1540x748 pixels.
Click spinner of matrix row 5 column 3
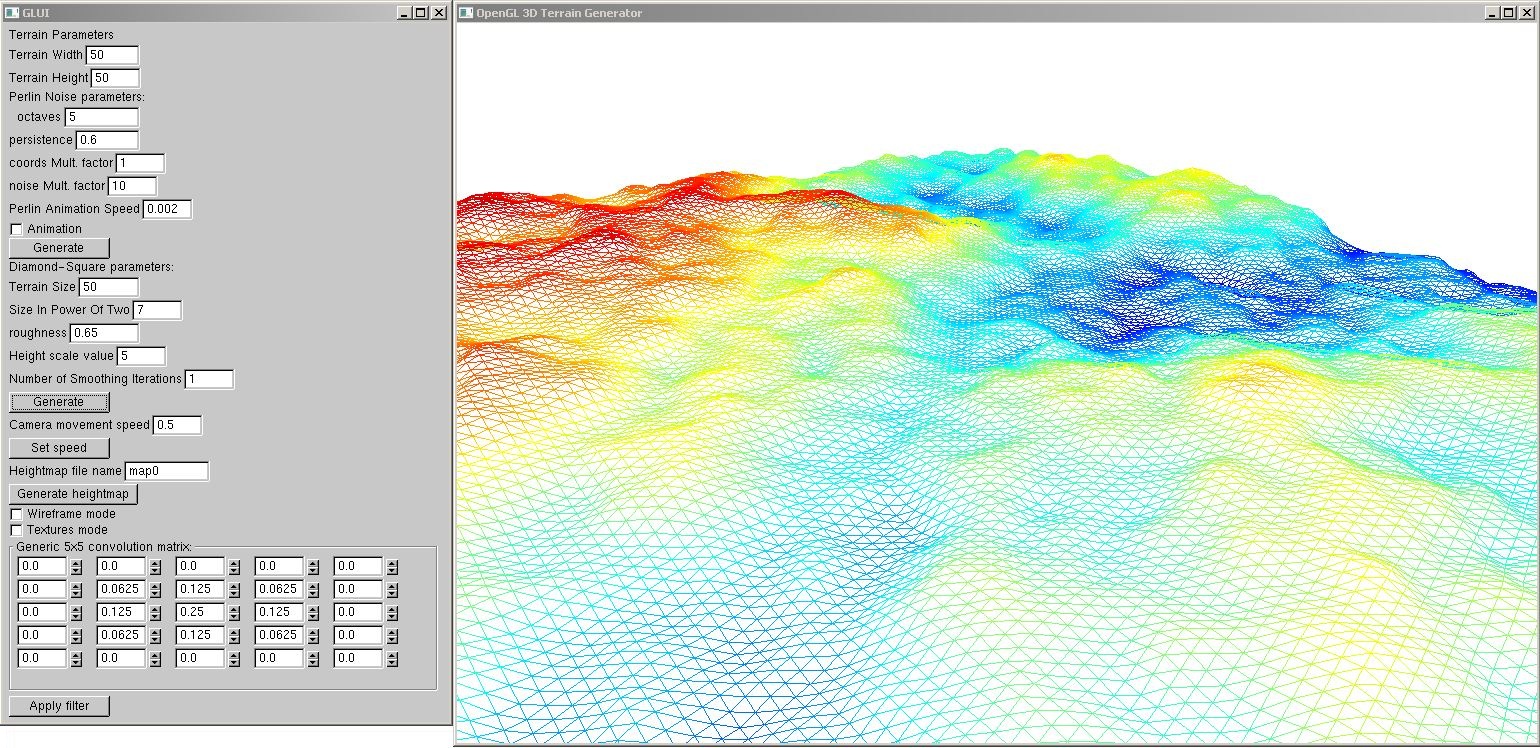234,659
